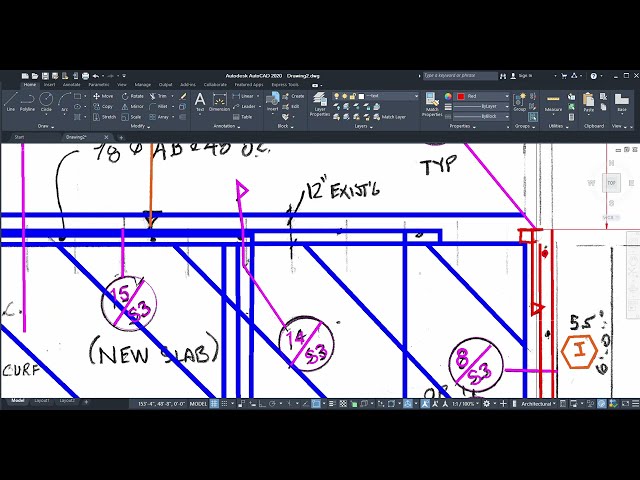The image size is (640, 480).
Task: Click the Array tool
Action: [x=159, y=117]
